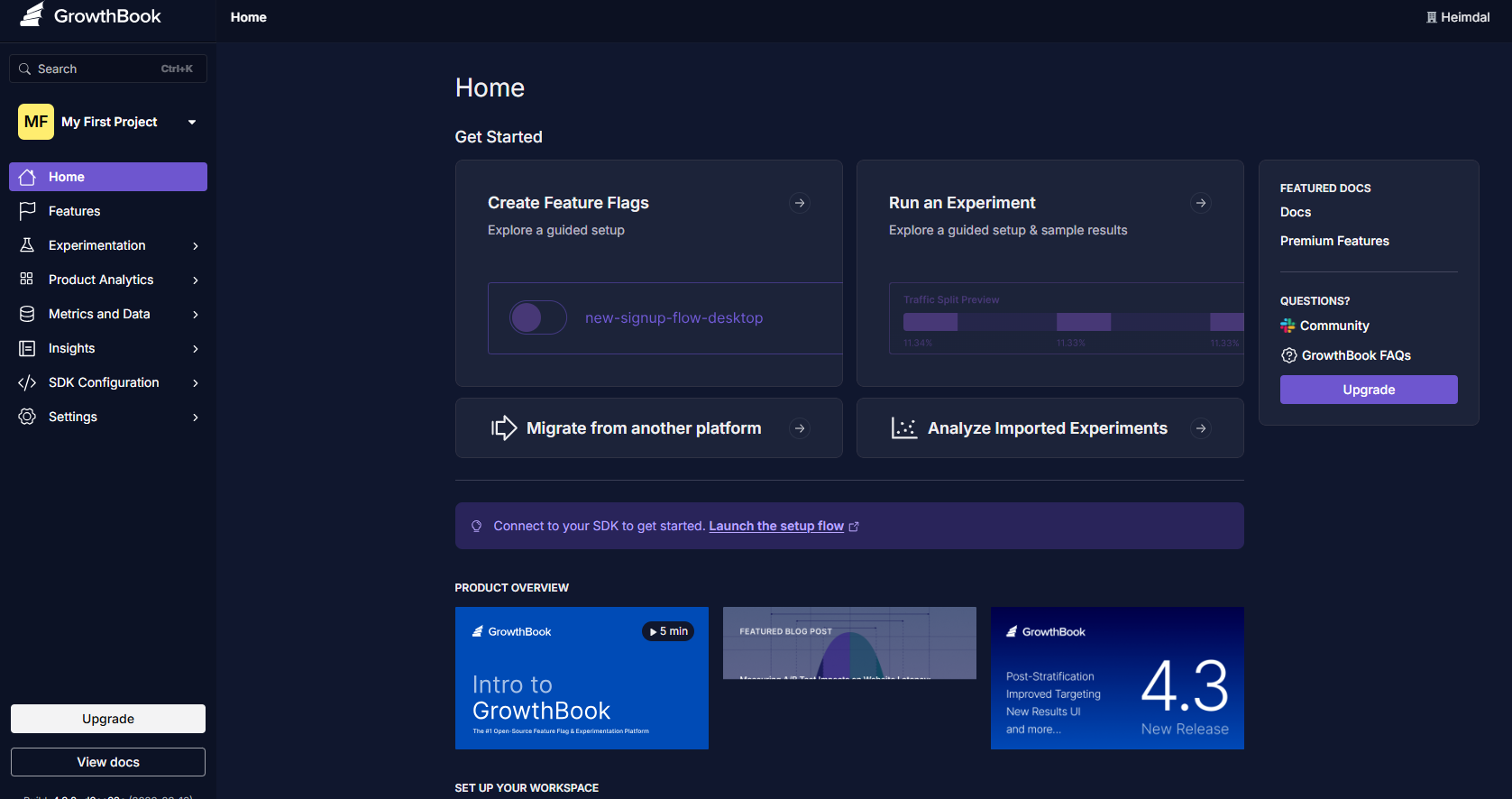Screen dimensions: 1512x799
Task: Click the Experimentation flask icon
Action: (x=27, y=245)
